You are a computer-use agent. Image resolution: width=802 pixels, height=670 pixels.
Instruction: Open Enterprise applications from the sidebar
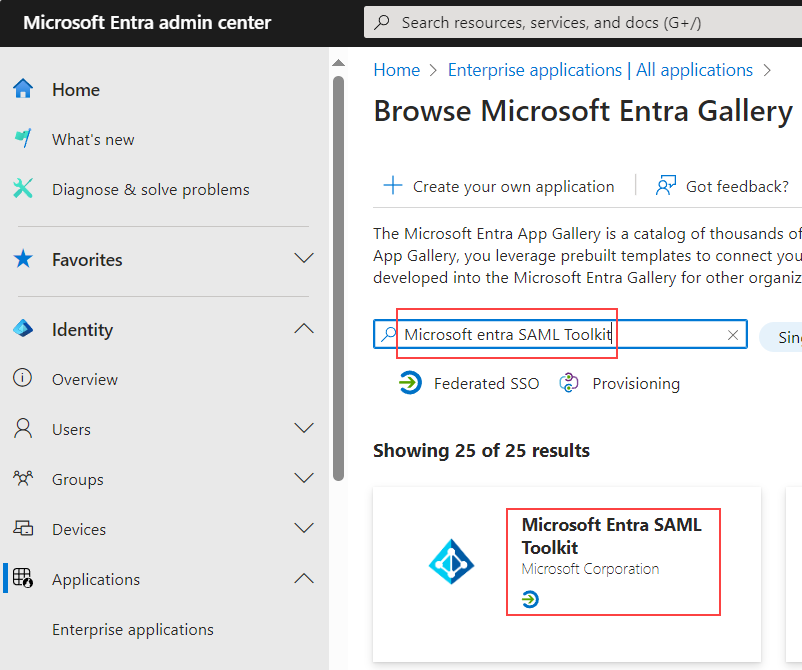click(x=132, y=629)
